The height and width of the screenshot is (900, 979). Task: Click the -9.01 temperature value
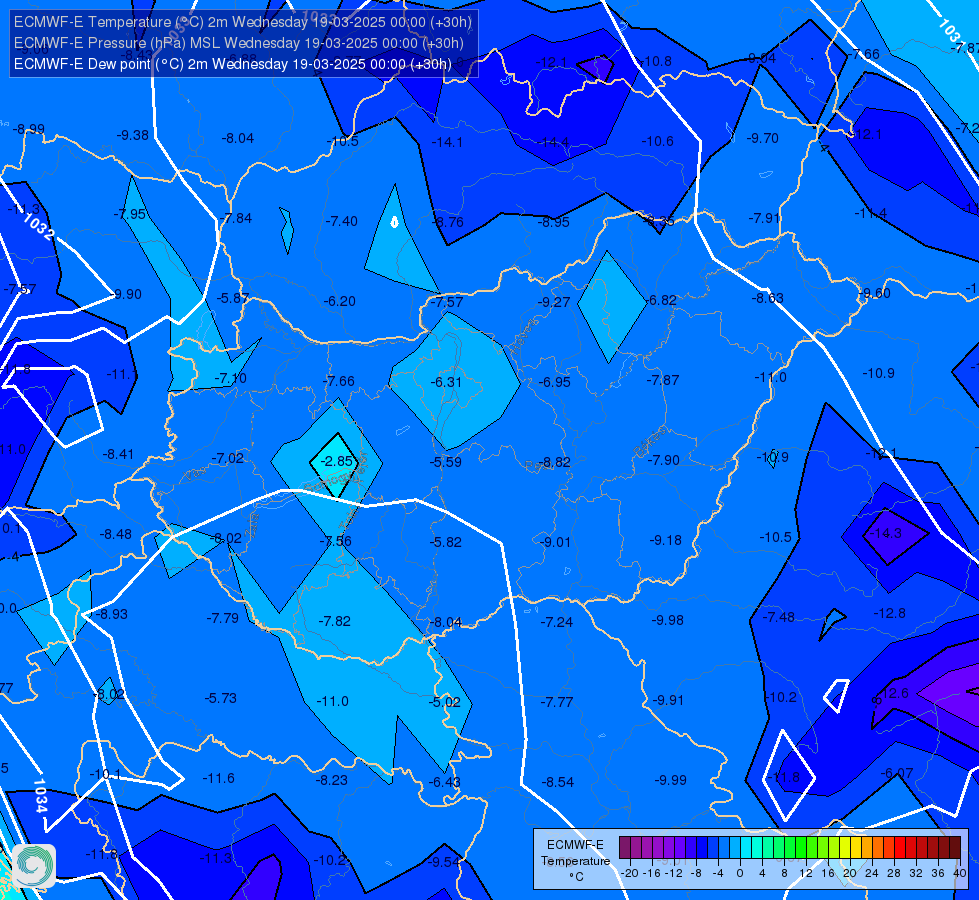click(x=555, y=542)
